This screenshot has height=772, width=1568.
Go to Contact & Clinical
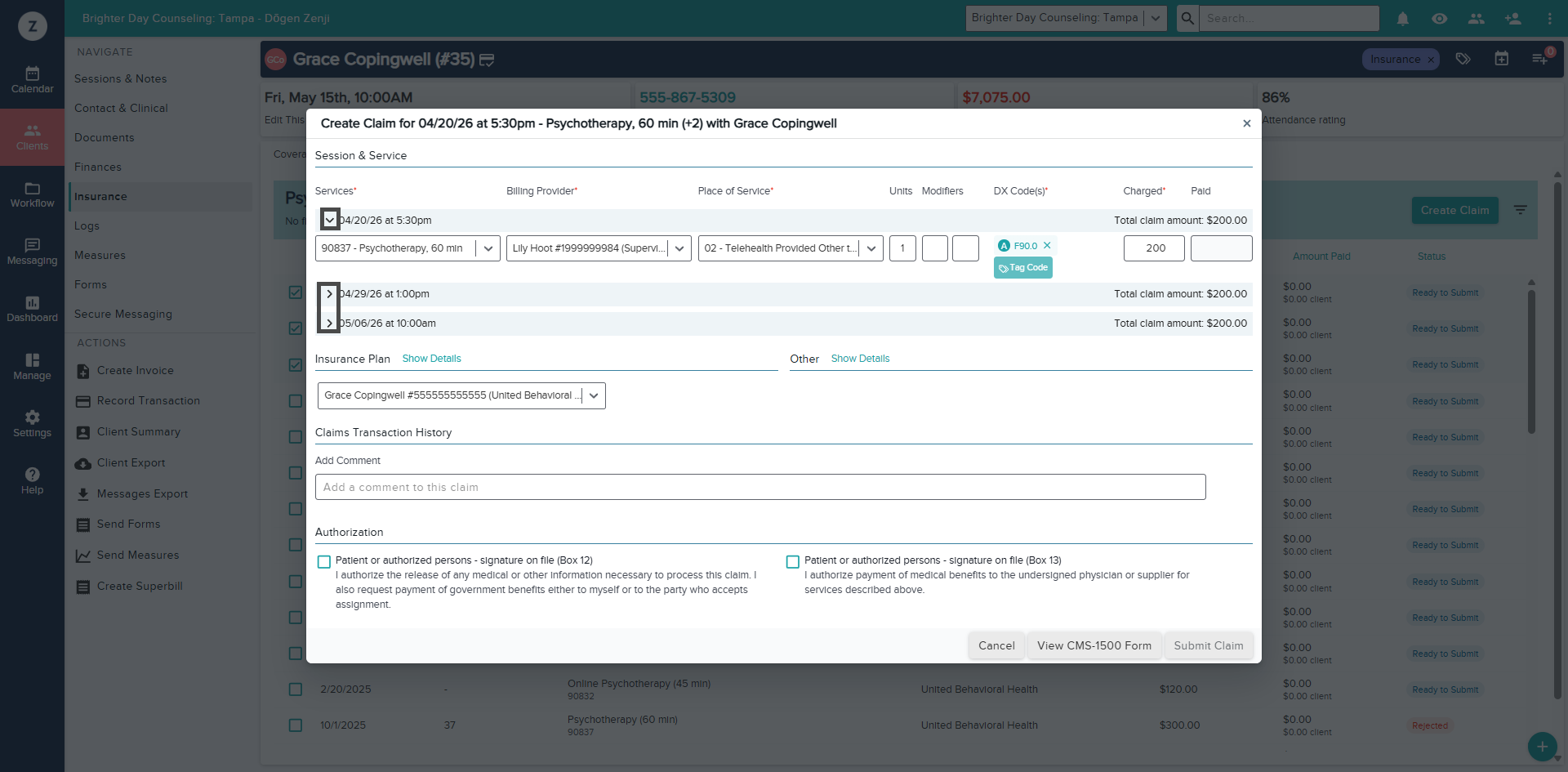tap(121, 109)
